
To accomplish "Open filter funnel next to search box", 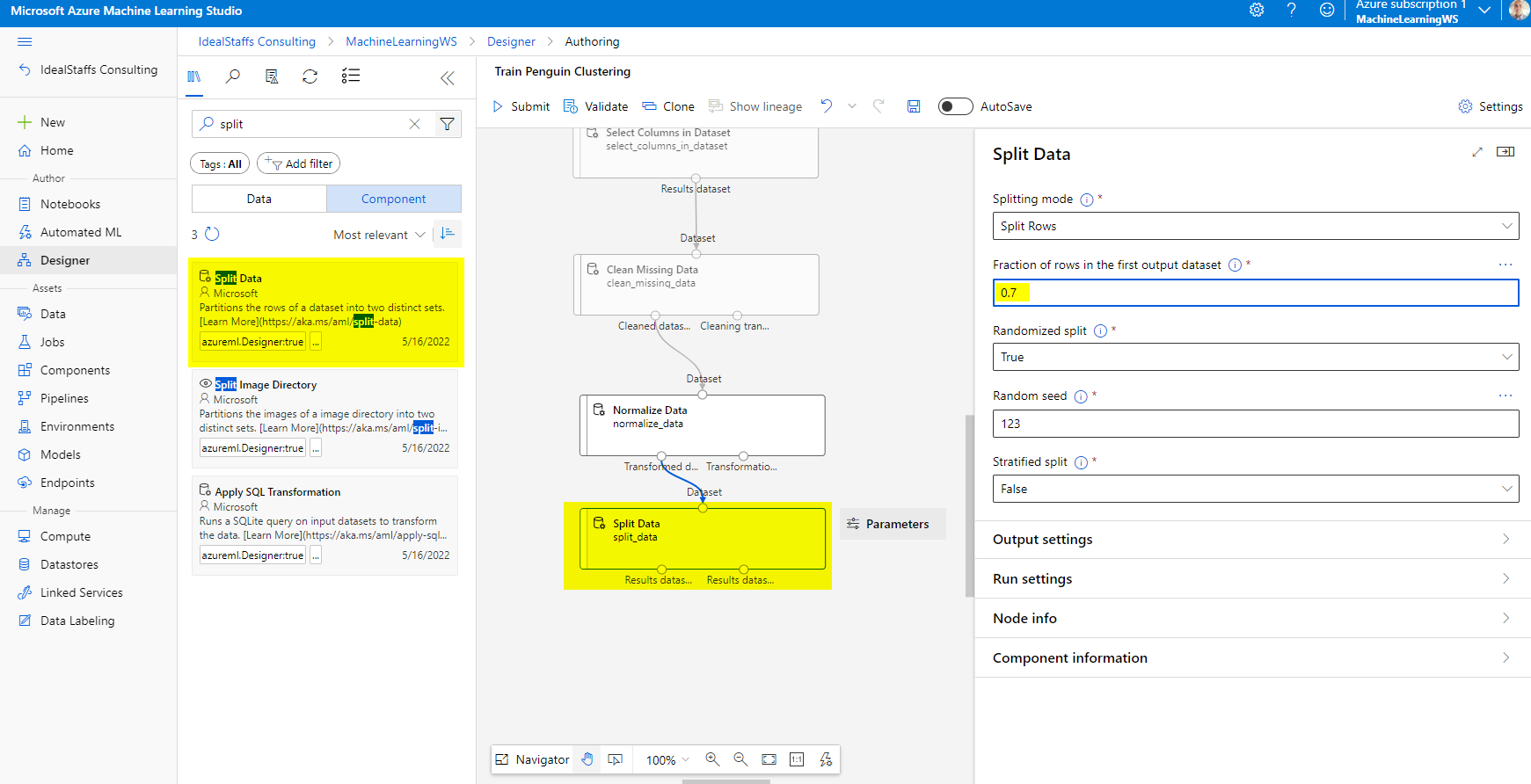I will coord(448,124).
